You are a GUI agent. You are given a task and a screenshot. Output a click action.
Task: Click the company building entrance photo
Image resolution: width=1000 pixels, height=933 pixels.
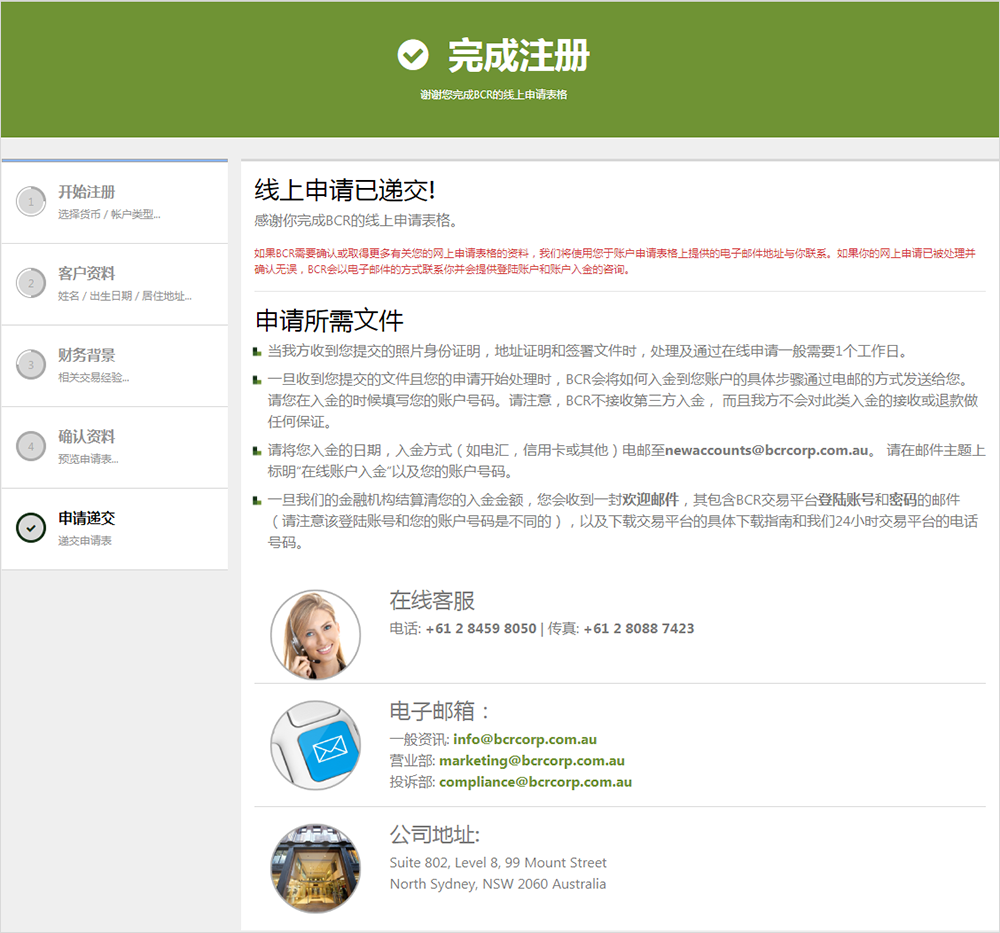316,868
